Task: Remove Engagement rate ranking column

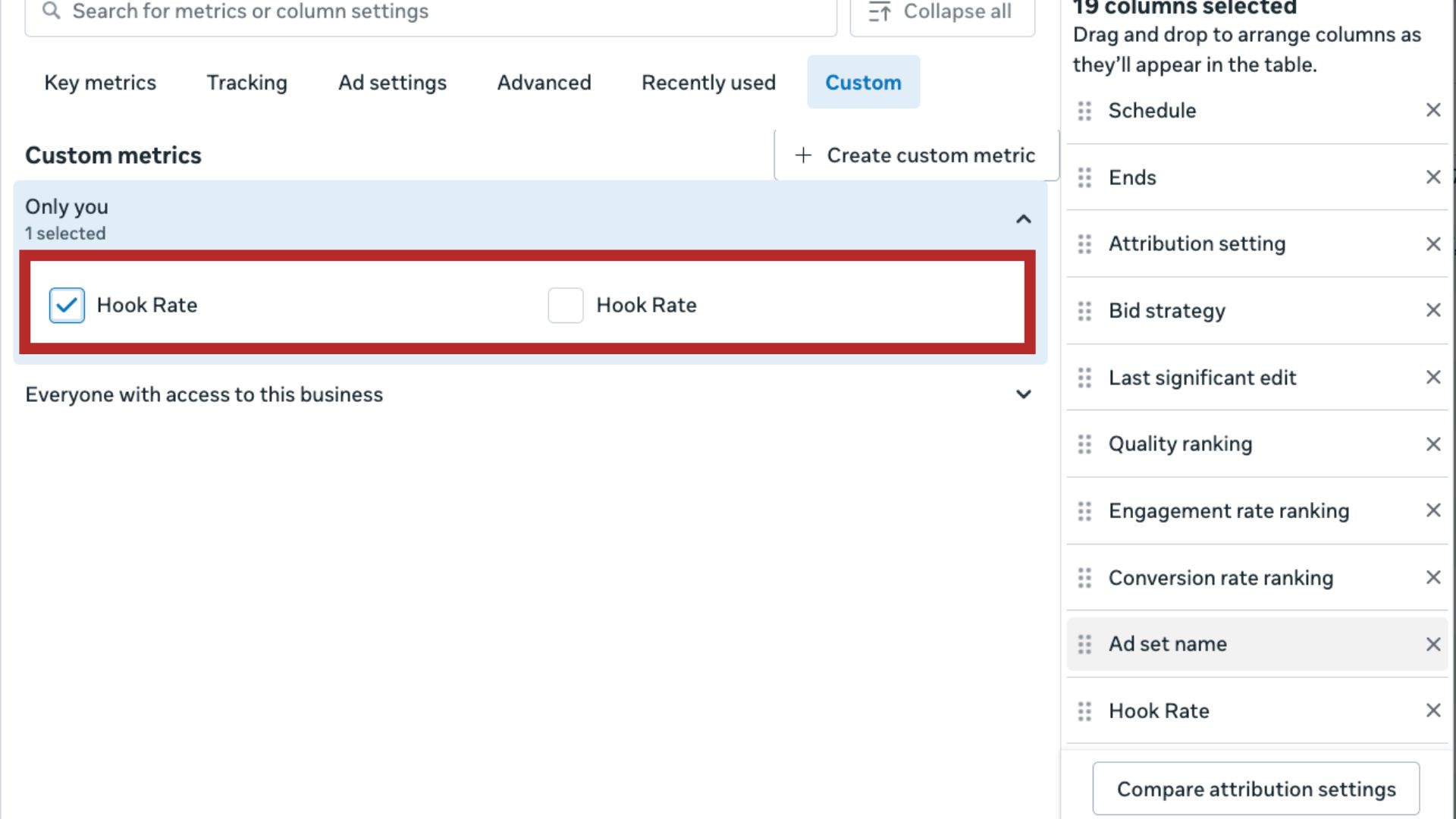Action: point(1432,510)
